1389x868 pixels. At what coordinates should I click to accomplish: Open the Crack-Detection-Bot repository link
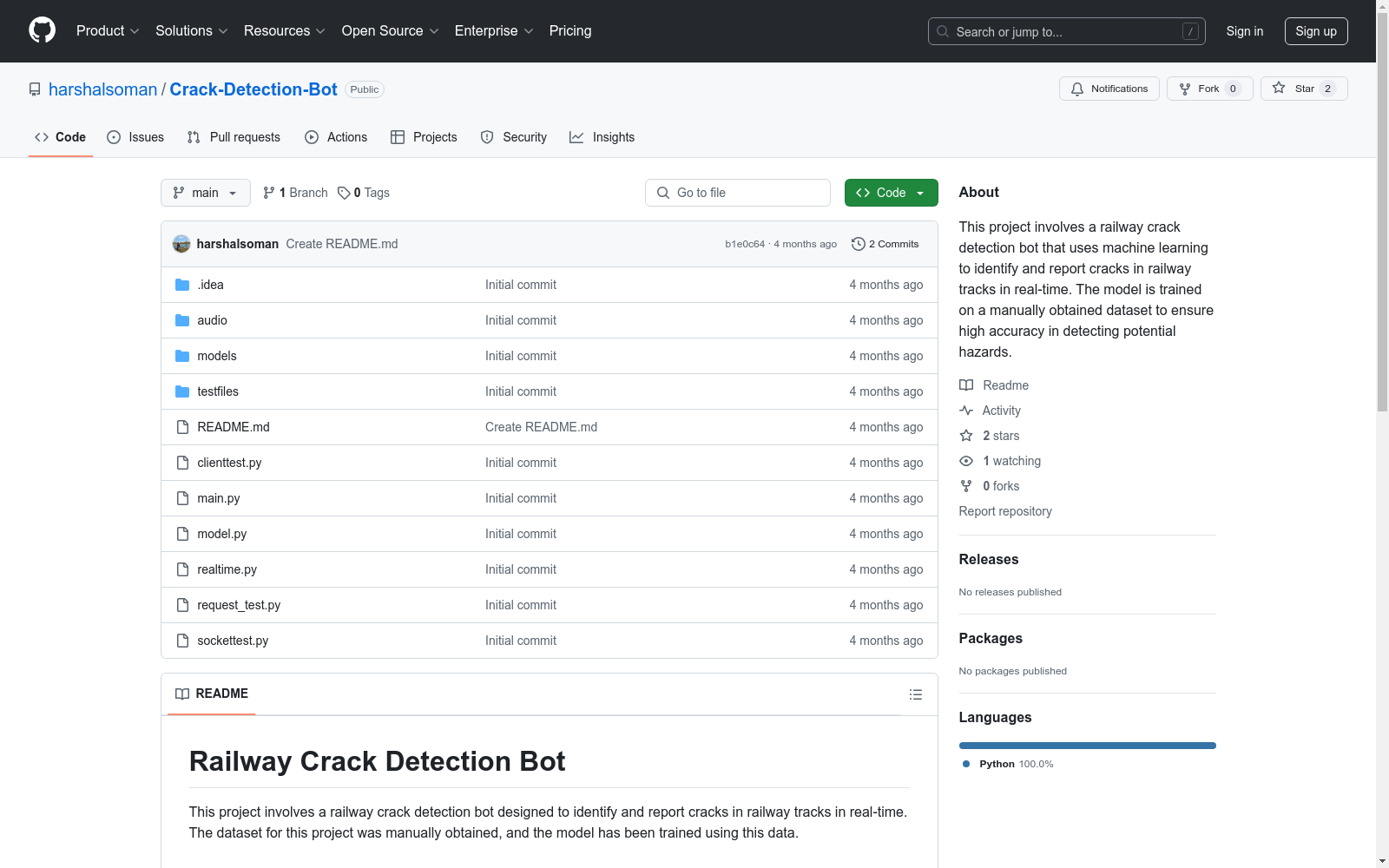[x=253, y=89]
